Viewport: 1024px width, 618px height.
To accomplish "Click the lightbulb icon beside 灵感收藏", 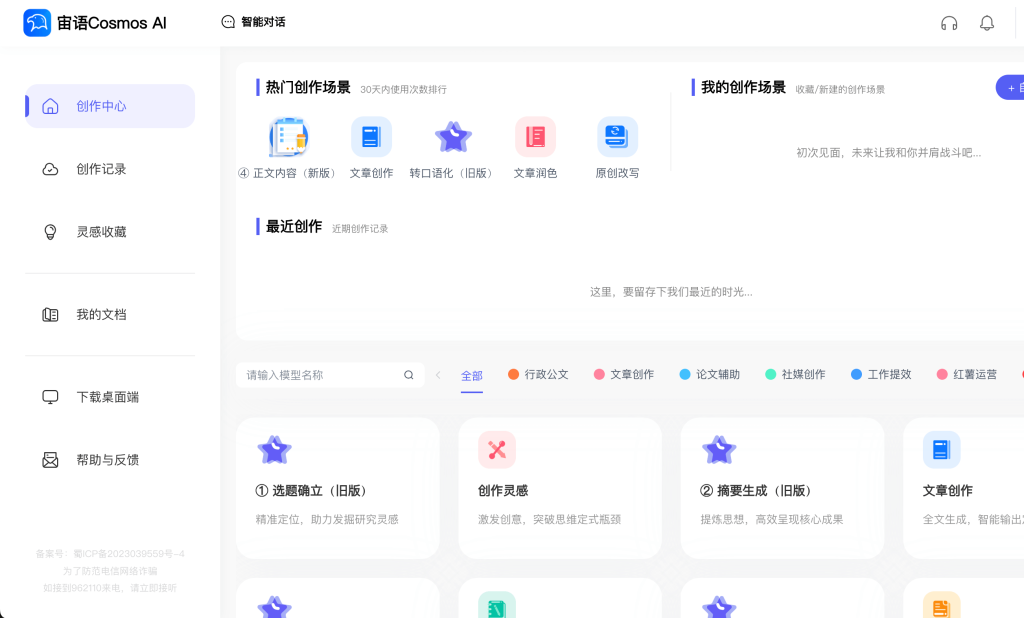I will click(50, 232).
